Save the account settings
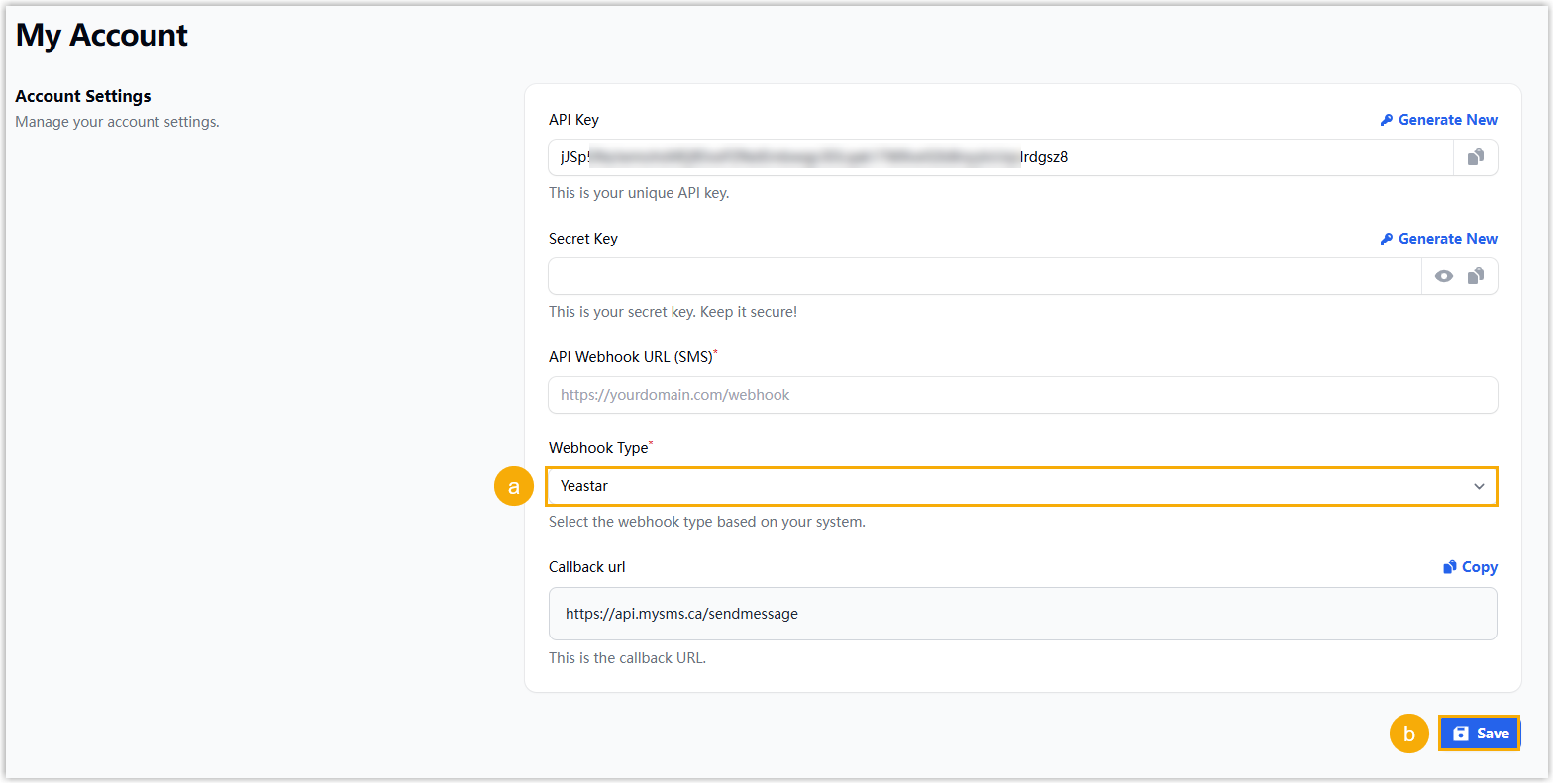1554x784 pixels. click(1480, 734)
